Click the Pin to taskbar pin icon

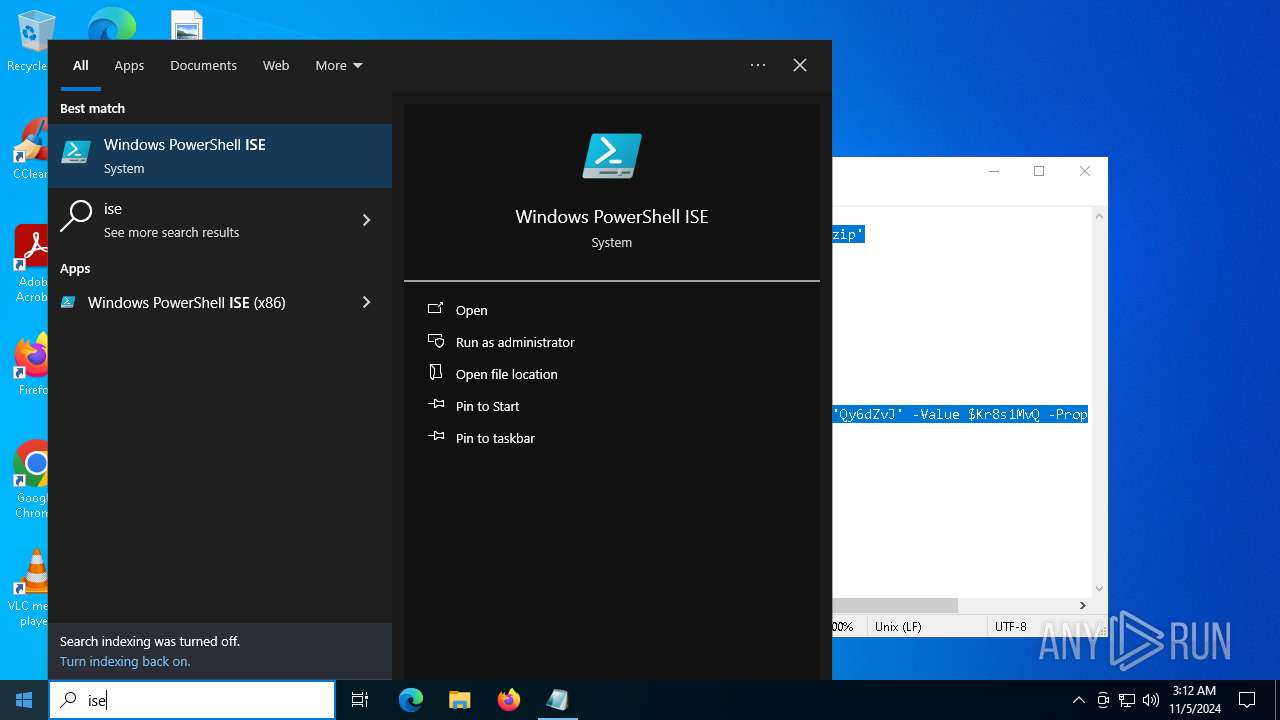click(x=436, y=436)
